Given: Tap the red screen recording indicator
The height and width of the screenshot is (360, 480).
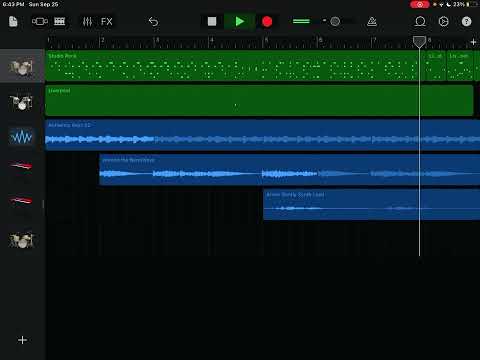Looking at the screenshot, I should click(x=420, y=4).
